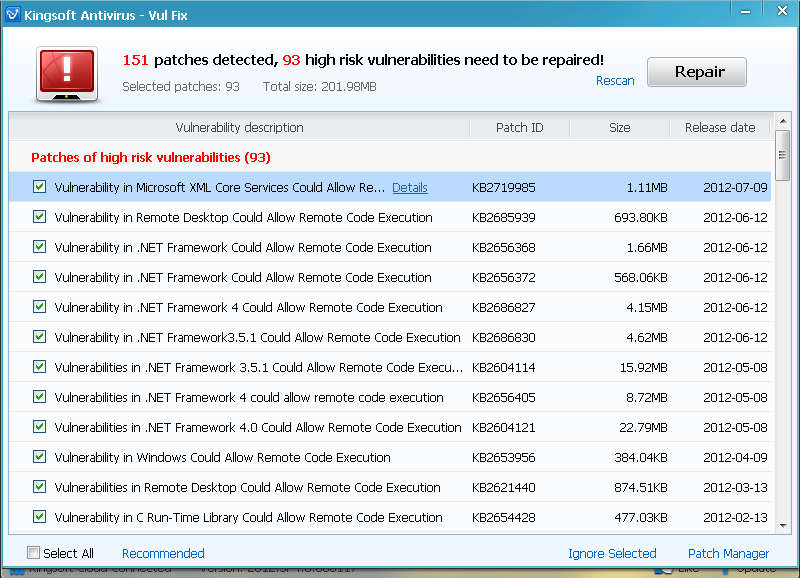Click the Kingsoft Antivirus title bar logo

tap(14, 15)
